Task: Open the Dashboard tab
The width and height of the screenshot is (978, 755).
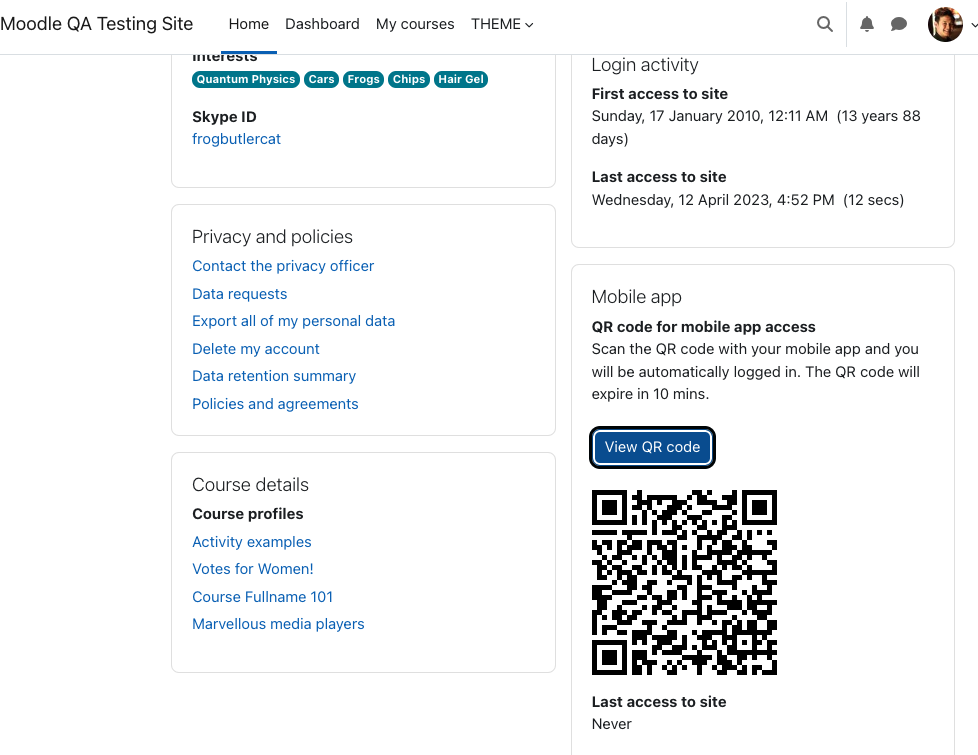Action: click(x=322, y=24)
